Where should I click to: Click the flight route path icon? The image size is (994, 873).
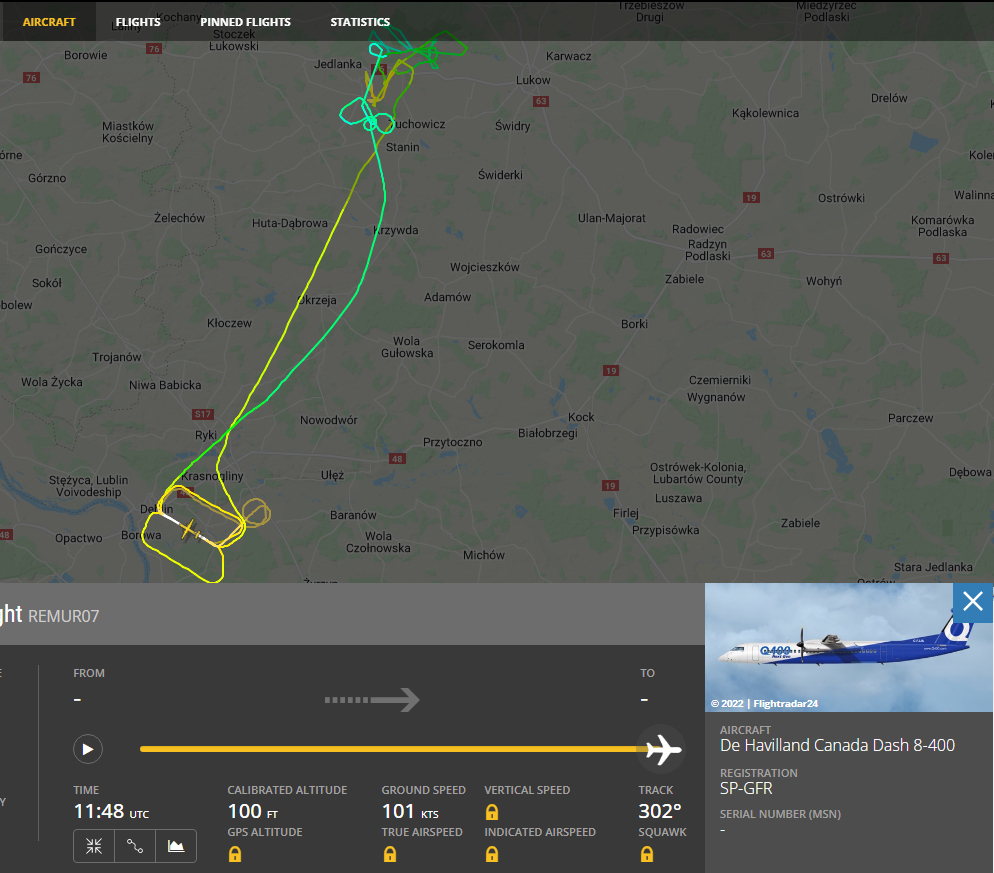[135, 846]
